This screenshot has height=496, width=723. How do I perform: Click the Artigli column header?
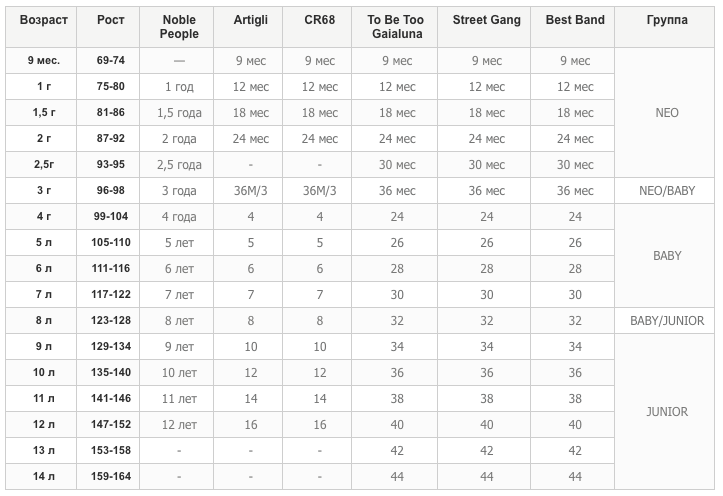coord(251,20)
